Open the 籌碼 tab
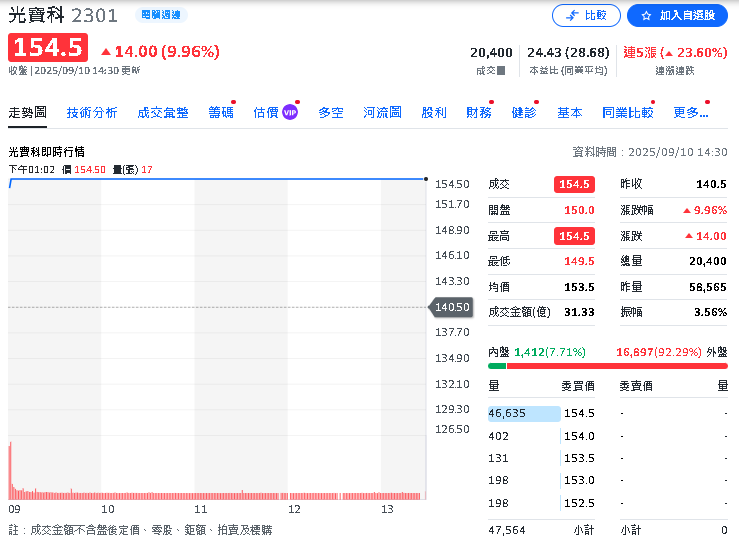This screenshot has width=739, height=545. pos(221,113)
